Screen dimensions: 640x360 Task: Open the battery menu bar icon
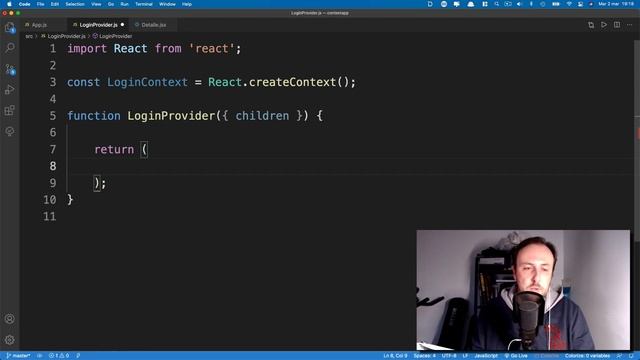tap(556, 4)
